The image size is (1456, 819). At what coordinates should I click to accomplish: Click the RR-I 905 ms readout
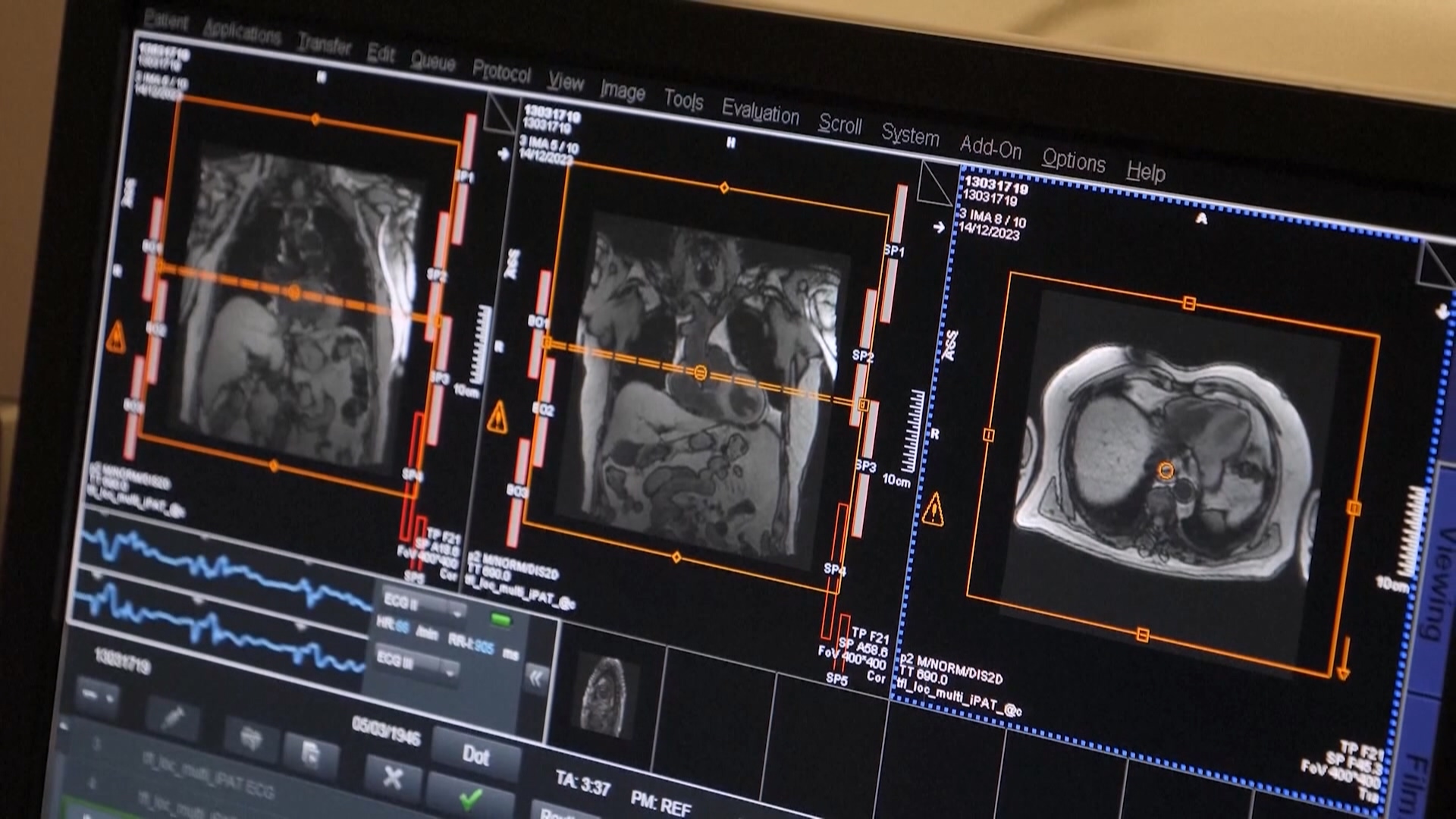tap(484, 645)
